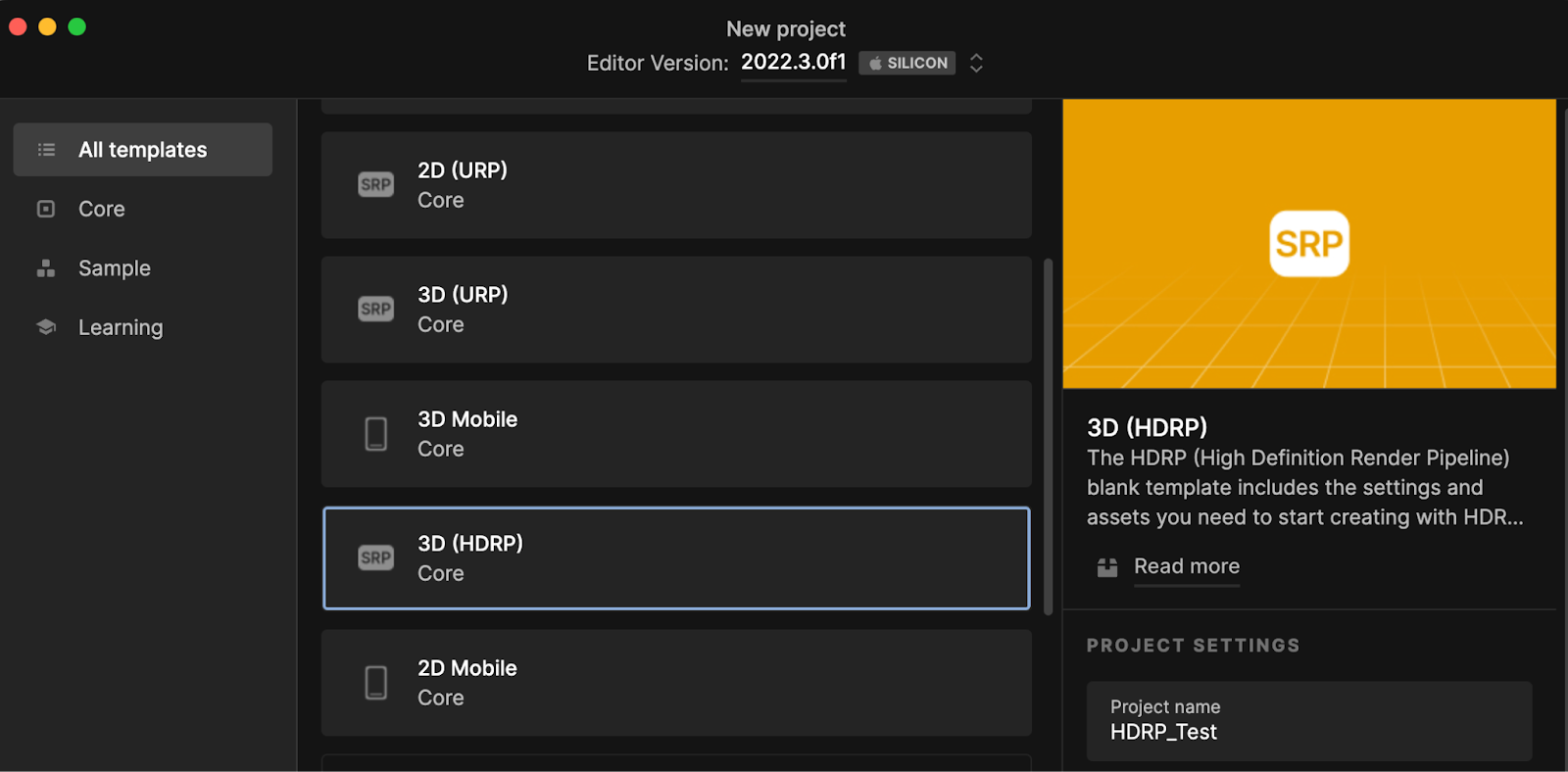The image size is (1568, 772).
Task: Click the SRP icon beside 3D (URP)
Action: (x=375, y=310)
